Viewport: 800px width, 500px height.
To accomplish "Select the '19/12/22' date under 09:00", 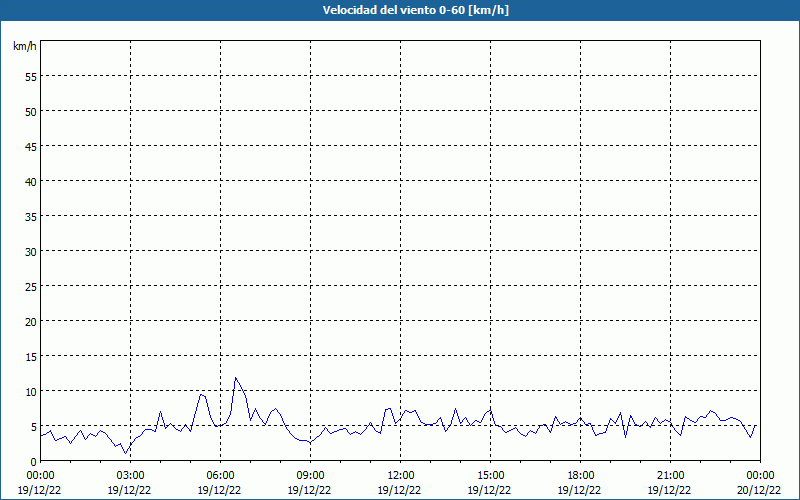I will click(x=309, y=490).
